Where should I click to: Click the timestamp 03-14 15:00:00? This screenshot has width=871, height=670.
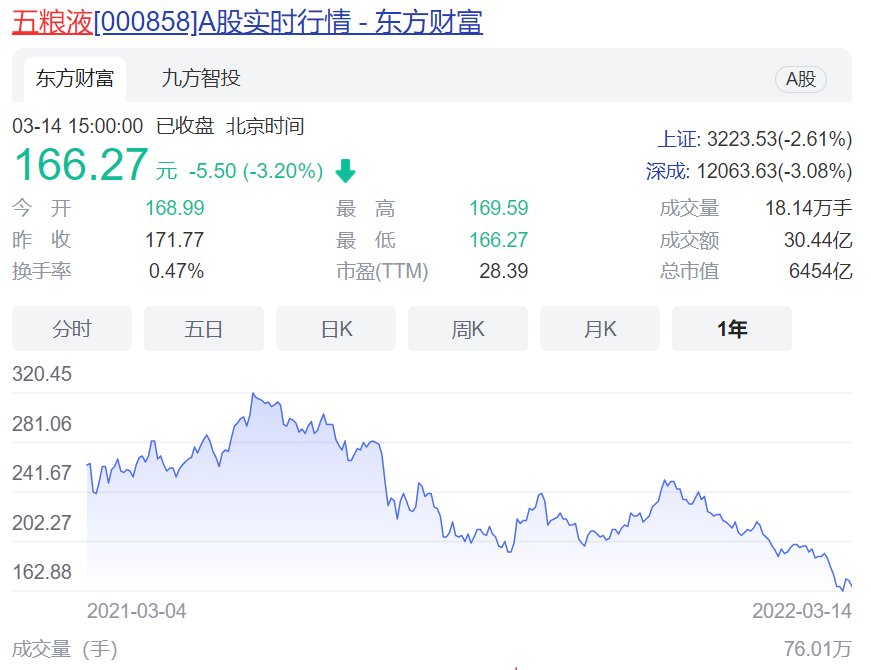(78, 126)
